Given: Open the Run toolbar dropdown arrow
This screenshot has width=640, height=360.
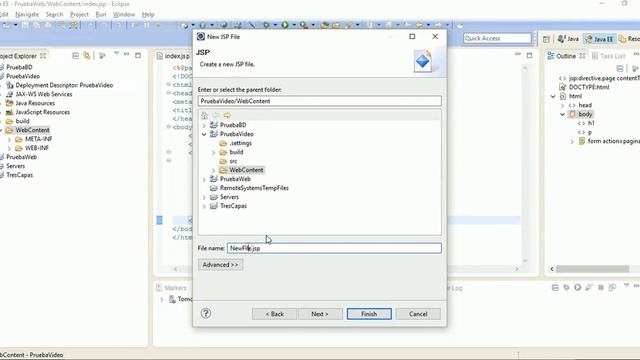Looking at the screenshot, I should [293, 25].
